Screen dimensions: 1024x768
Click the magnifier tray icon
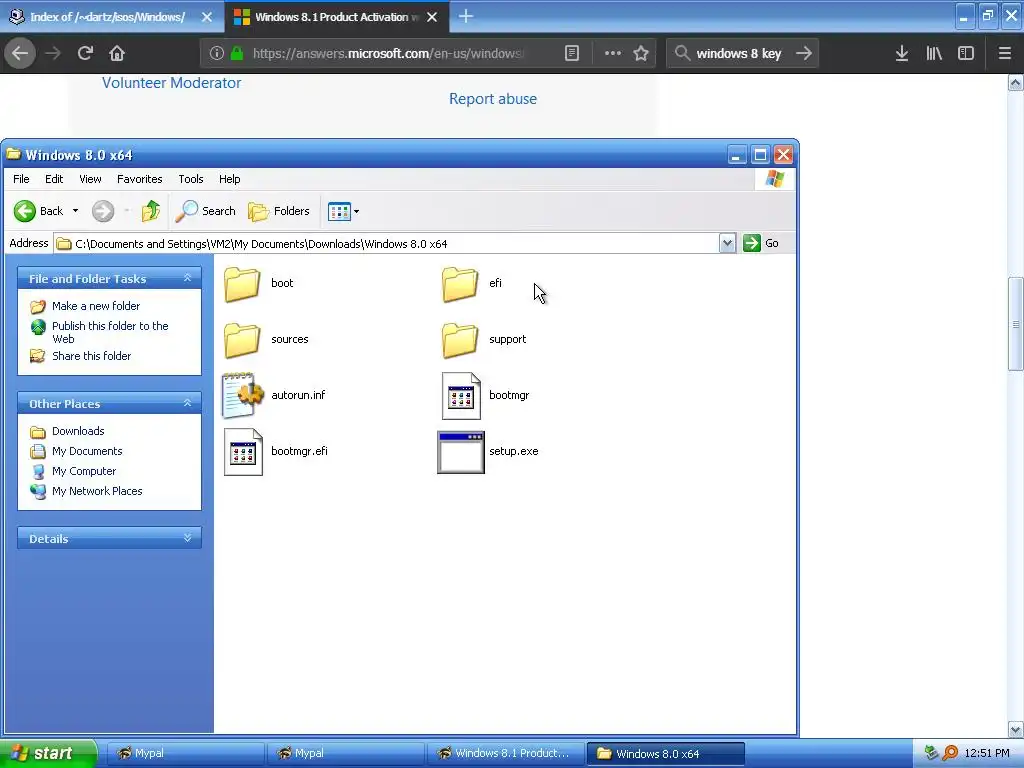coord(951,753)
